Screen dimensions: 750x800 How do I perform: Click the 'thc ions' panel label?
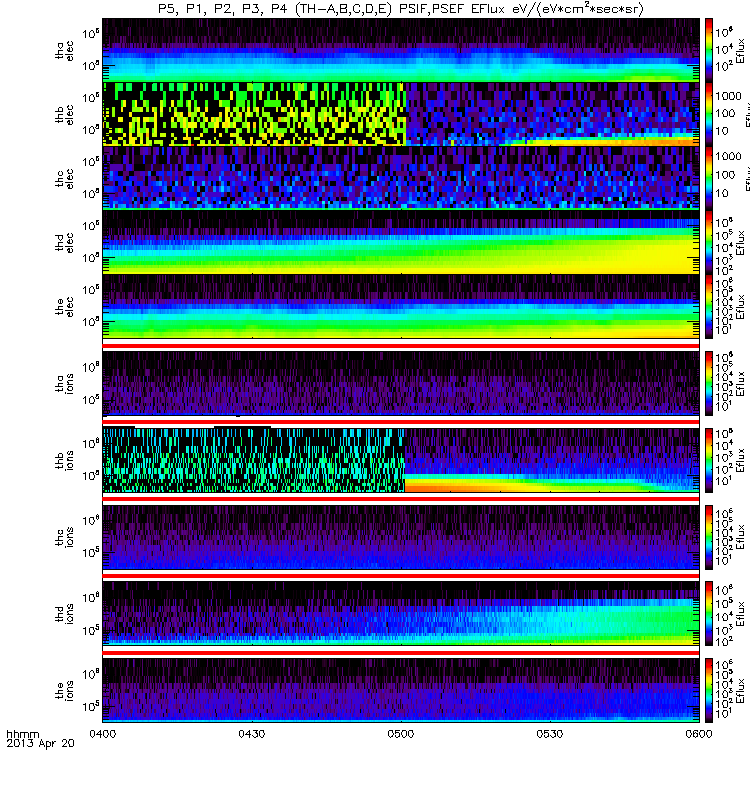64,537
